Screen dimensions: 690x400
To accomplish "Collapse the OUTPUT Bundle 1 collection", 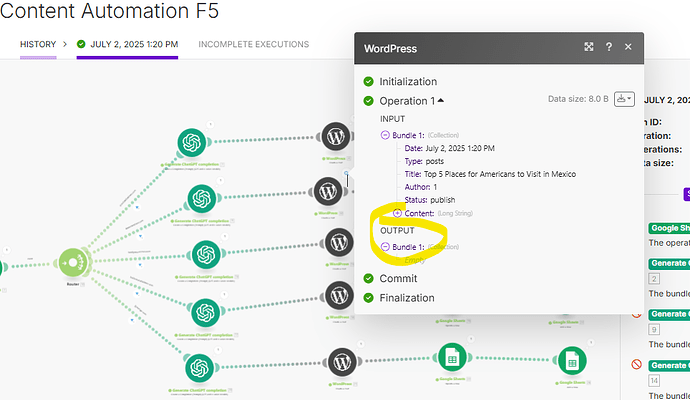I will tap(385, 247).
